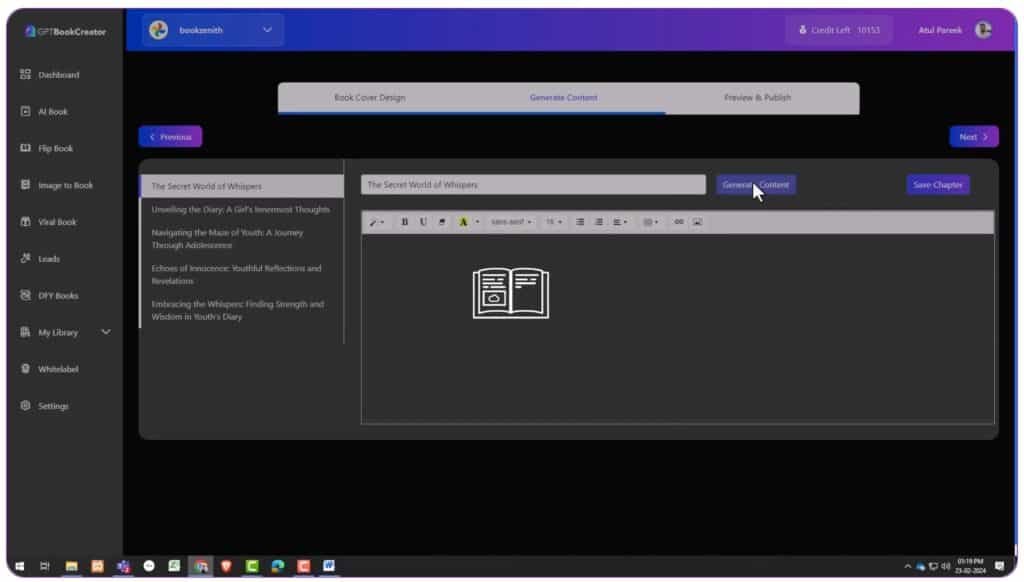Viewport: 1024px width, 582px height.
Task: Open Microsoft Edge from the taskbar
Action: [x=278, y=566]
